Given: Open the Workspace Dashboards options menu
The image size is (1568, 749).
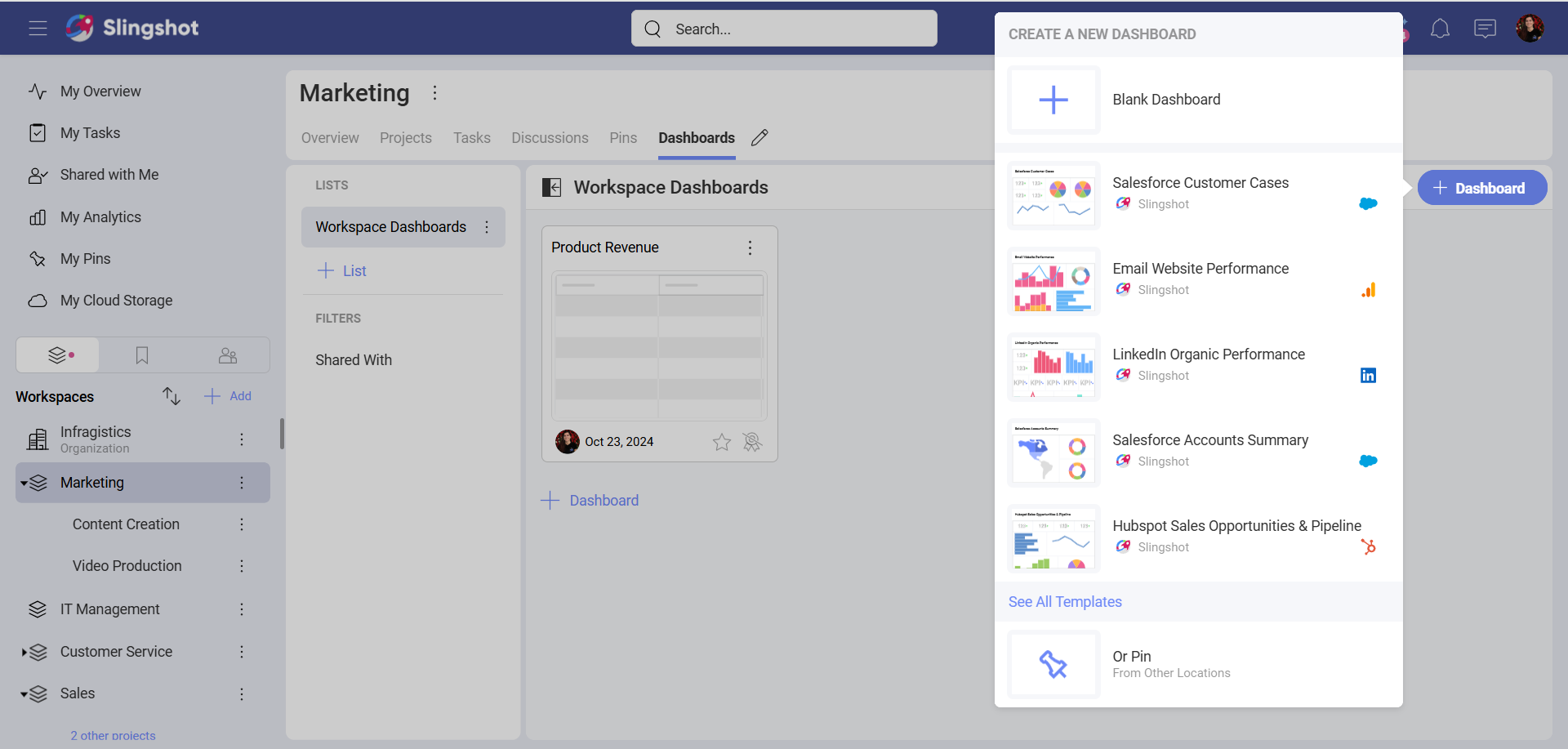Looking at the screenshot, I should coord(488,227).
